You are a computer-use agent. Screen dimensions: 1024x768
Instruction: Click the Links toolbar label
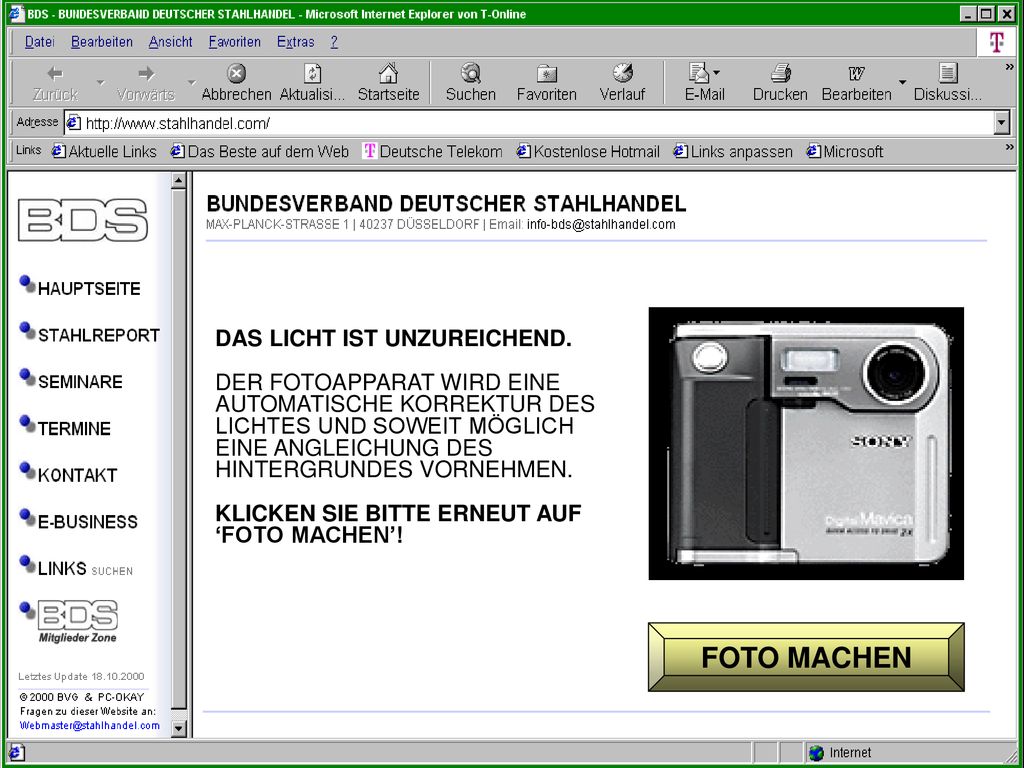coord(29,150)
